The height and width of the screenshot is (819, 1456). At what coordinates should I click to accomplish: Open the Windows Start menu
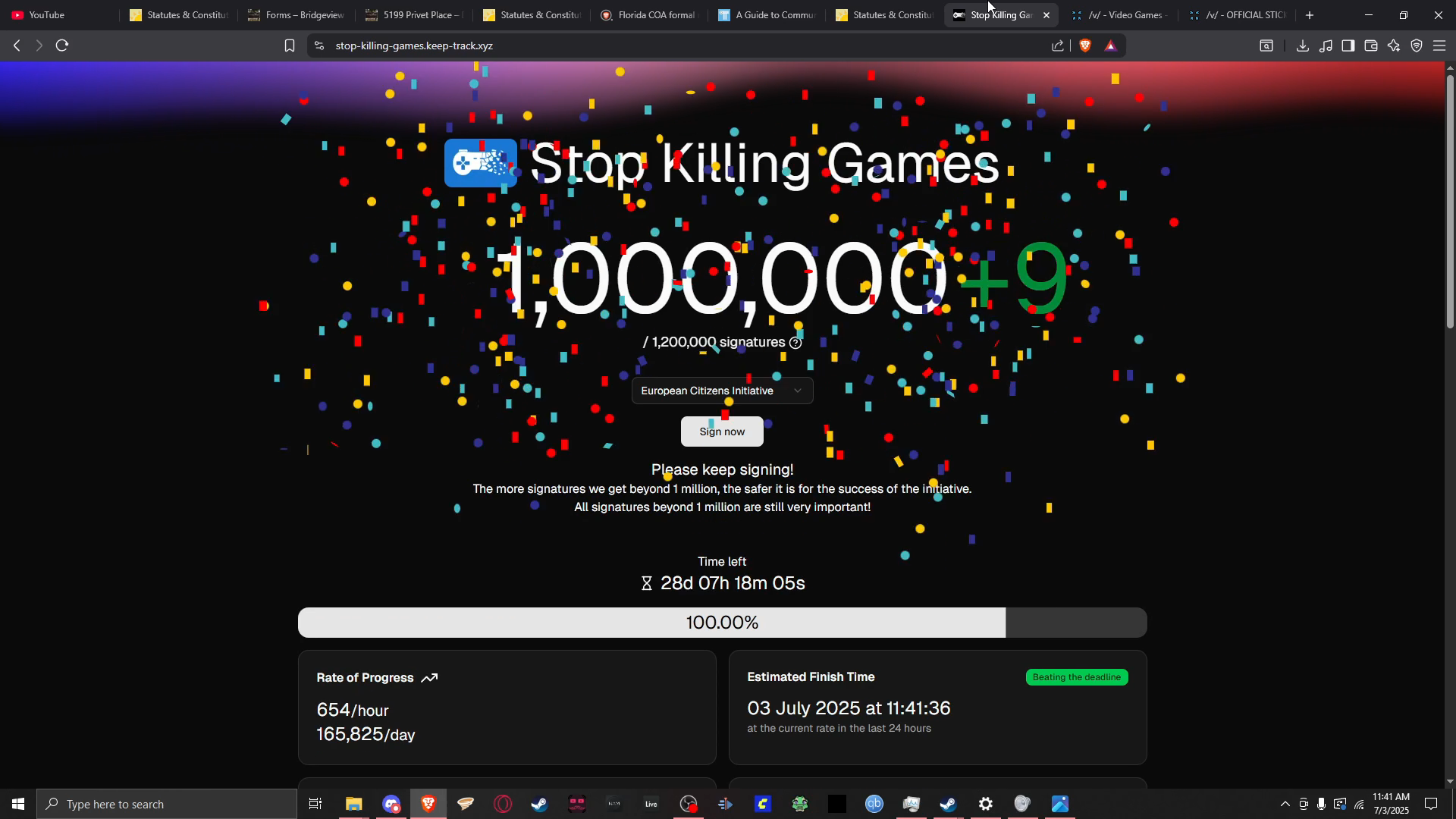[x=18, y=804]
